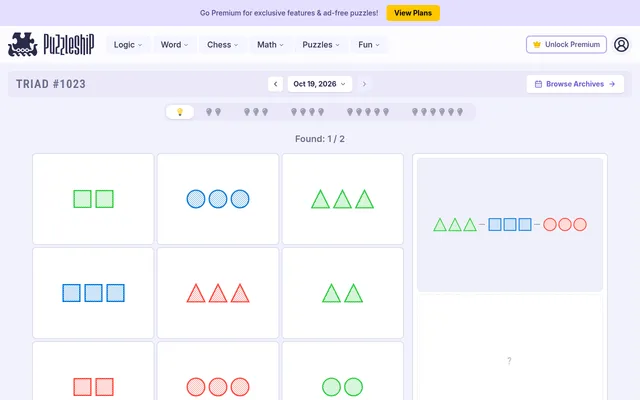Click the TRIAD #1023 title
This screenshot has width=640, height=400.
(x=51, y=84)
